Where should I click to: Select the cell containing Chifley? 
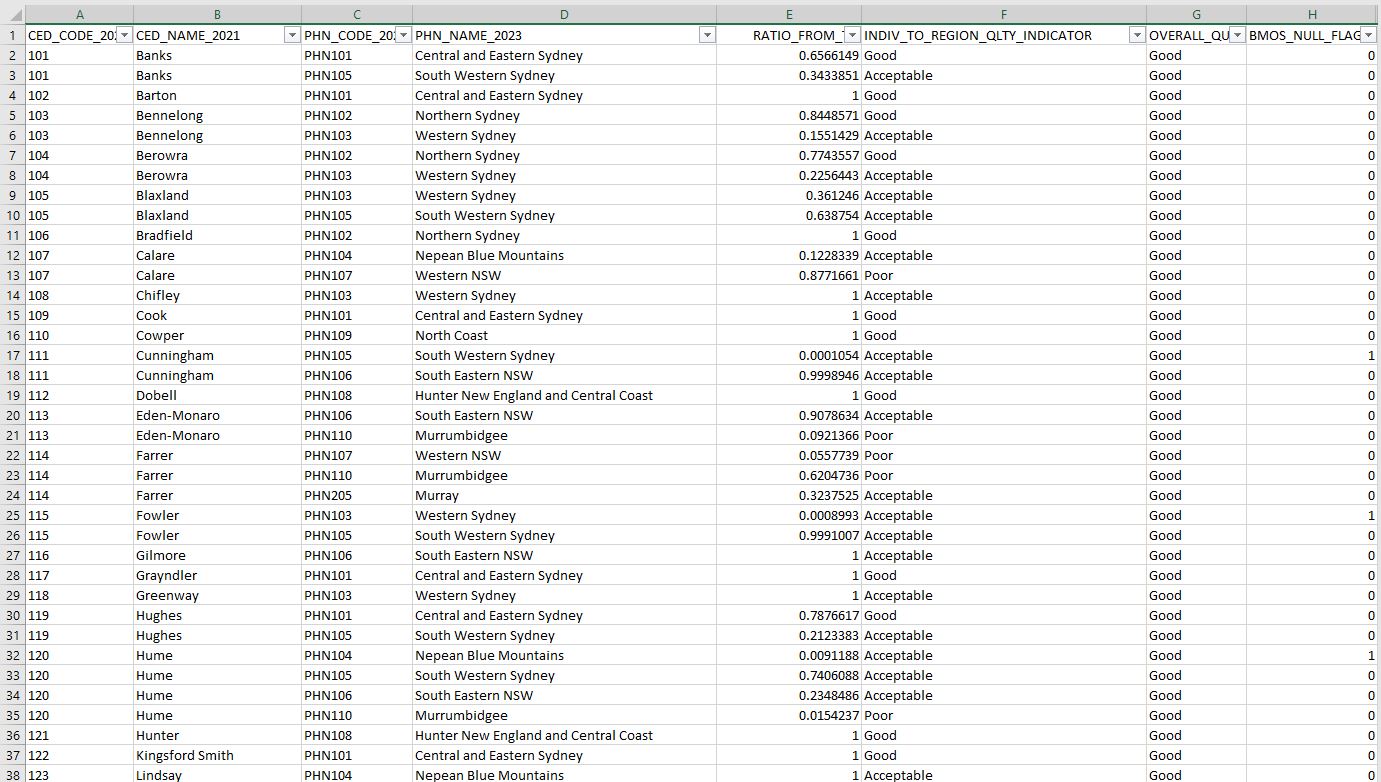[x=217, y=295]
